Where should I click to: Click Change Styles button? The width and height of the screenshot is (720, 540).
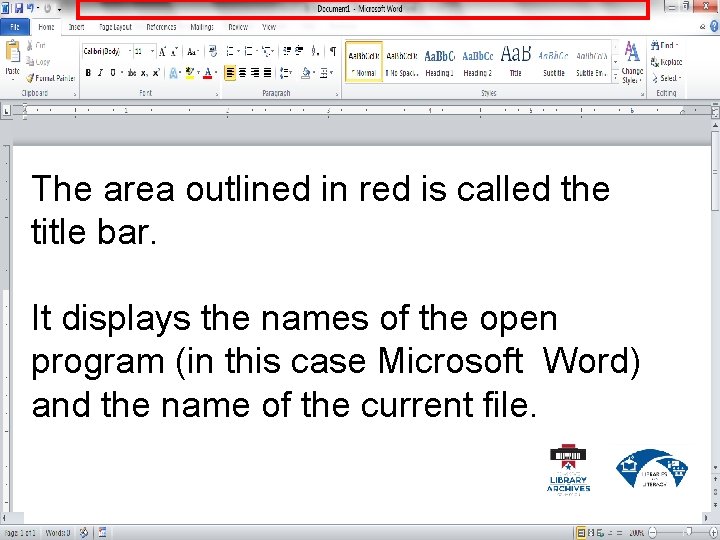(x=632, y=62)
